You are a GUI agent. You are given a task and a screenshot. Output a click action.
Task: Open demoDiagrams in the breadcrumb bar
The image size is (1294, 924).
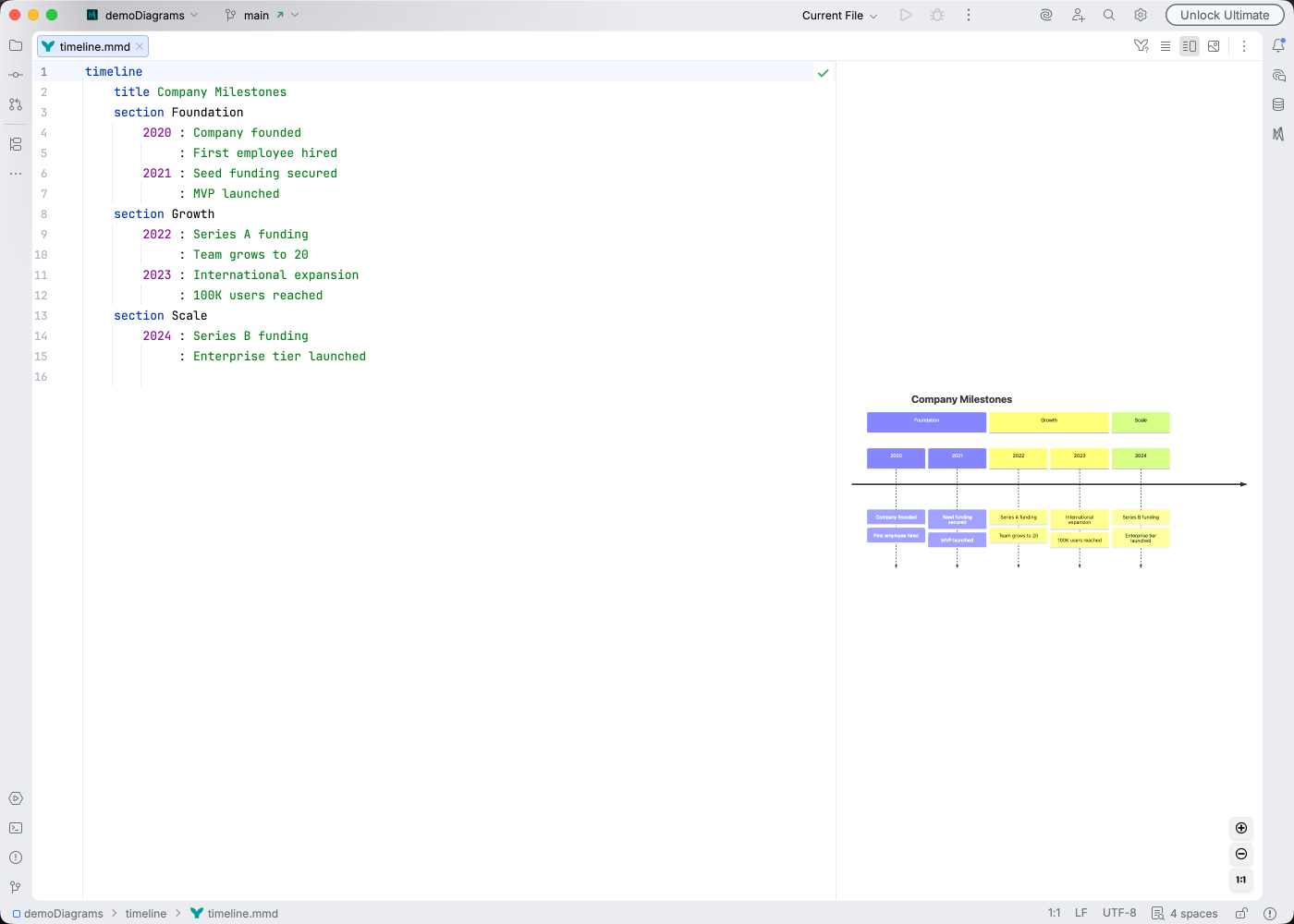coord(63,913)
